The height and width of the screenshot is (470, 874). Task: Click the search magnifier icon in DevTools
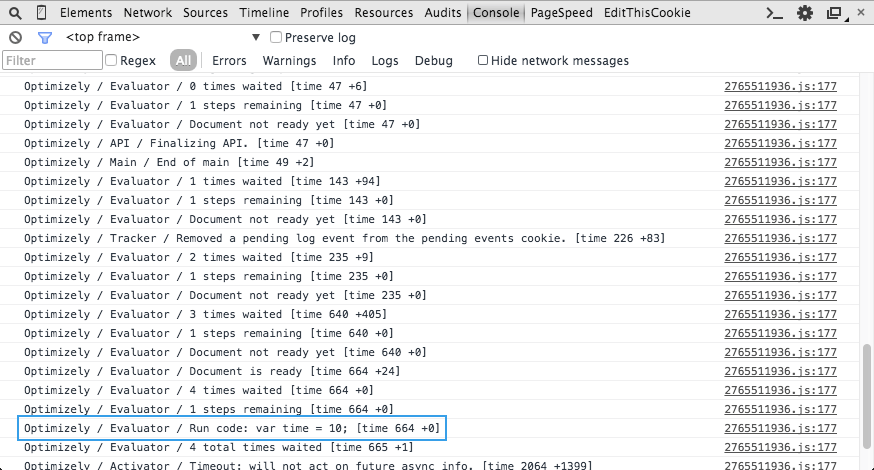click(x=15, y=13)
